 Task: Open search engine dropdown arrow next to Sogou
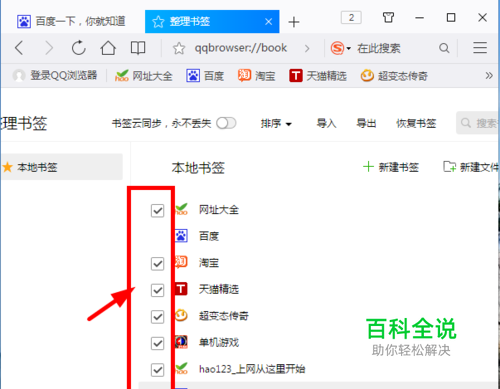(x=349, y=48)
